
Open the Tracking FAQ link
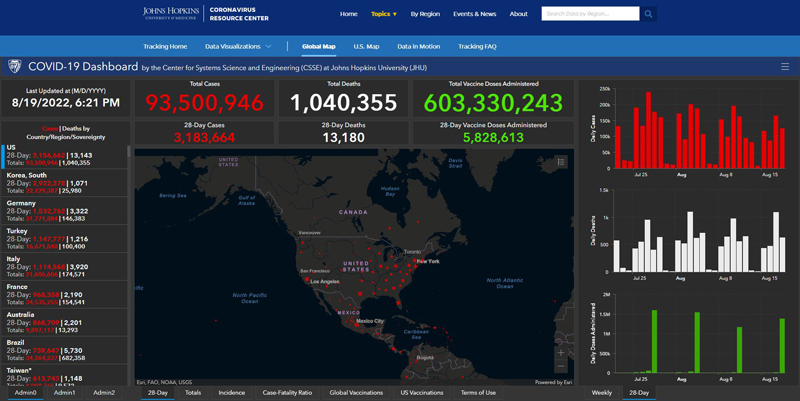[x=477, y=46]
